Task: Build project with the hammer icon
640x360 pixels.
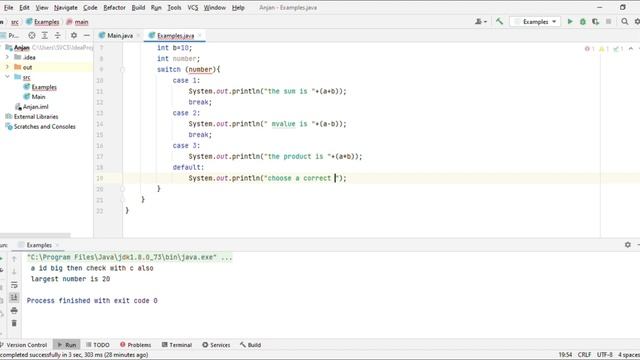Action: tap(499, 22)
